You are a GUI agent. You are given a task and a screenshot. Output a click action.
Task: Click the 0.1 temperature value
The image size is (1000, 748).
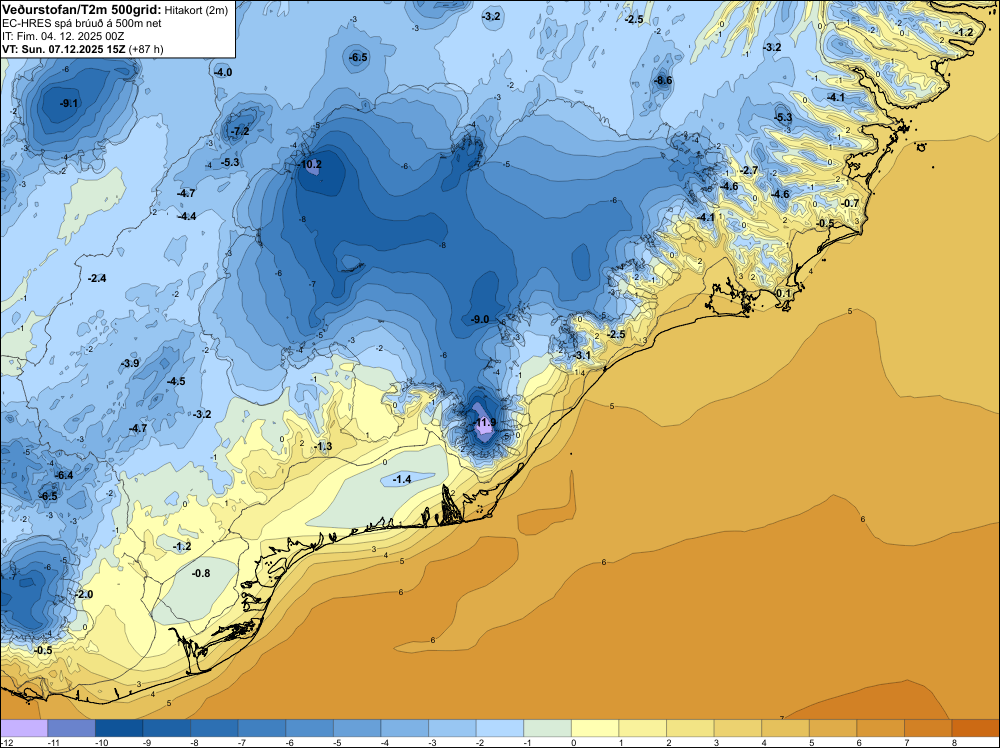pyautogui.click(x=783, y=294)
